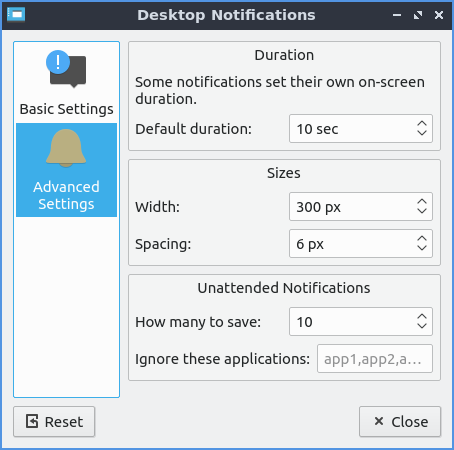Click the Ignore these applications field
The height and width of the screenshot is (450, 454).
coord(375,359)
